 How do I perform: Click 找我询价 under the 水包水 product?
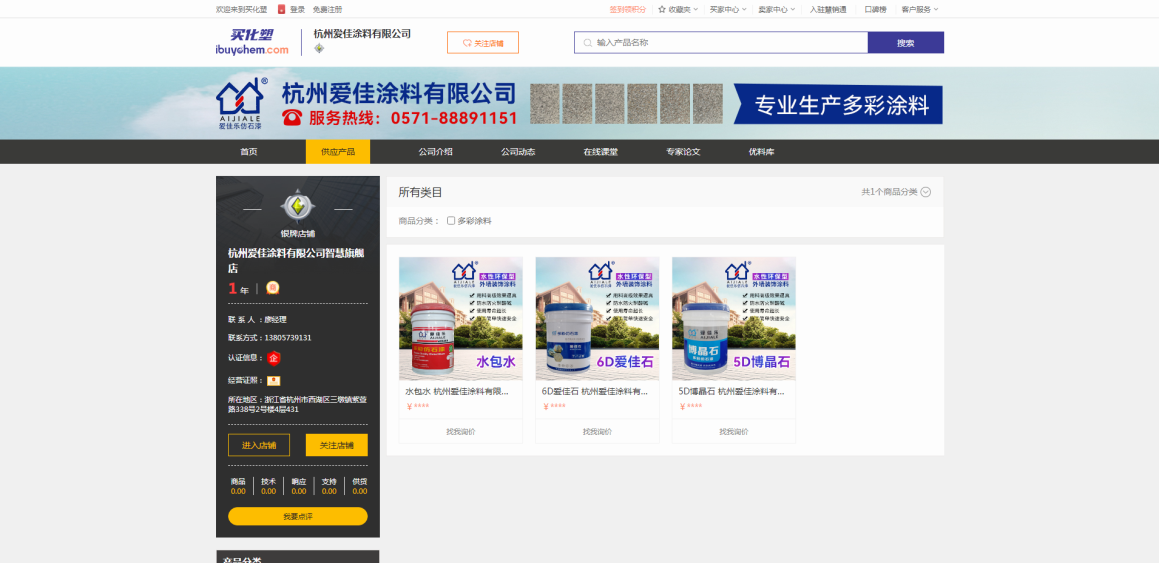point(460,431)
